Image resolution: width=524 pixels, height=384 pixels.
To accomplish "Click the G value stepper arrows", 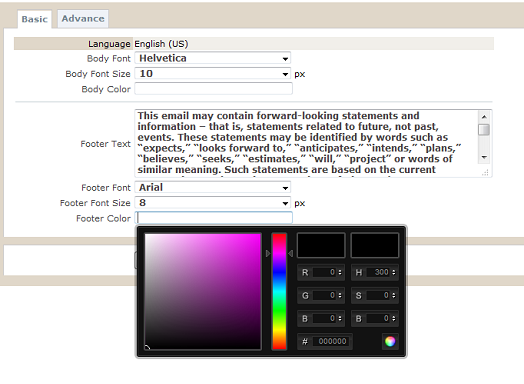I will (x=340, y=295).
